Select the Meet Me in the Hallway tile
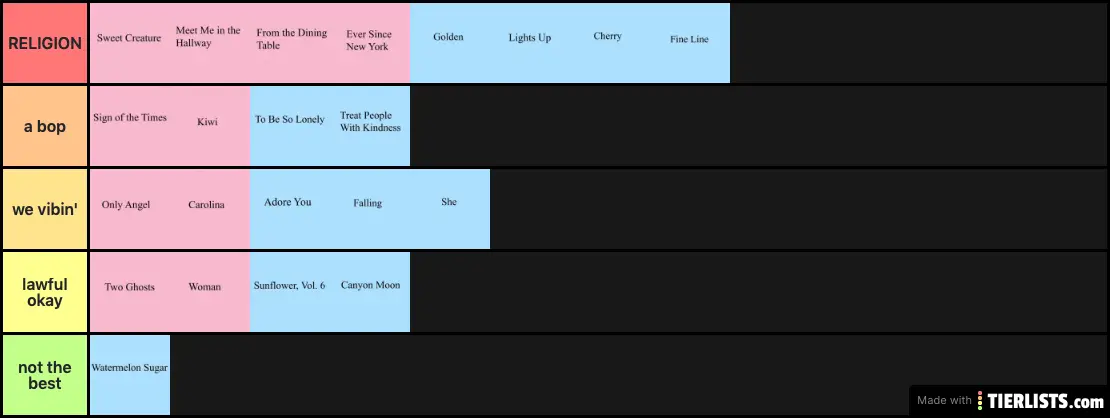The height and width of the screenshot is (418, 1110). coord(209,43)
